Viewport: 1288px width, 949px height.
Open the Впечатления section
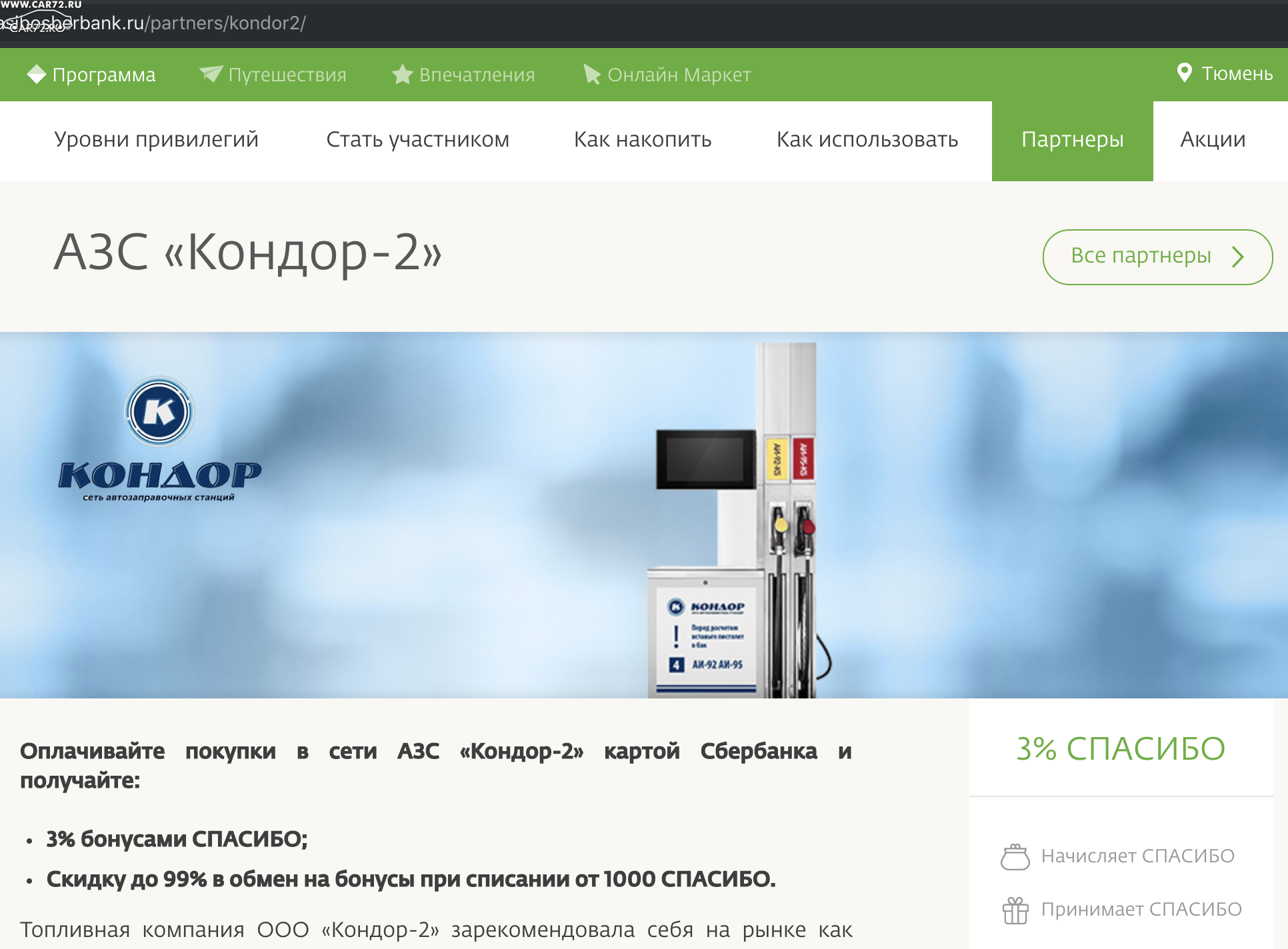tap(463, 74)
